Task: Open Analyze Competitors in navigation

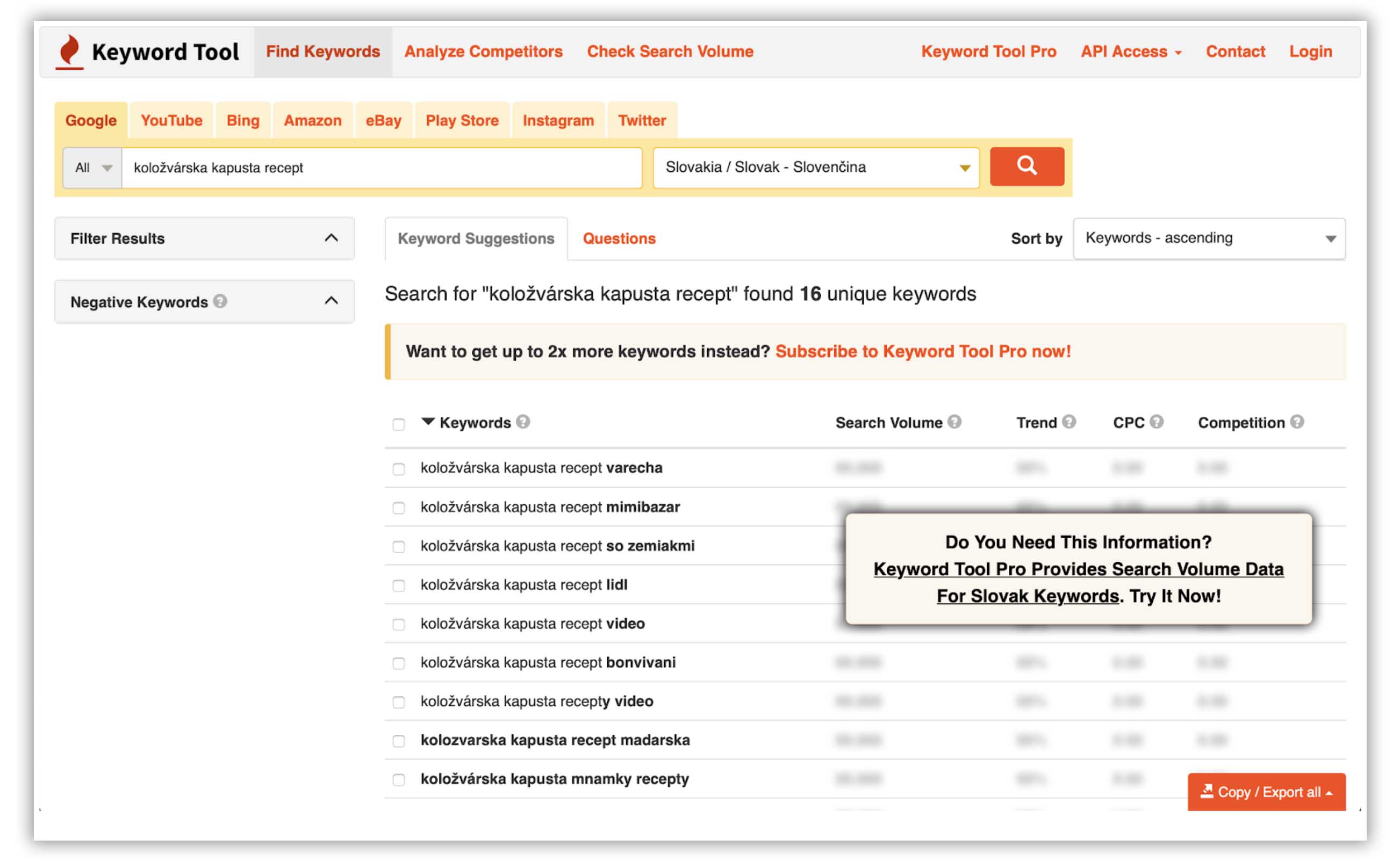Action: click(483, 51)
